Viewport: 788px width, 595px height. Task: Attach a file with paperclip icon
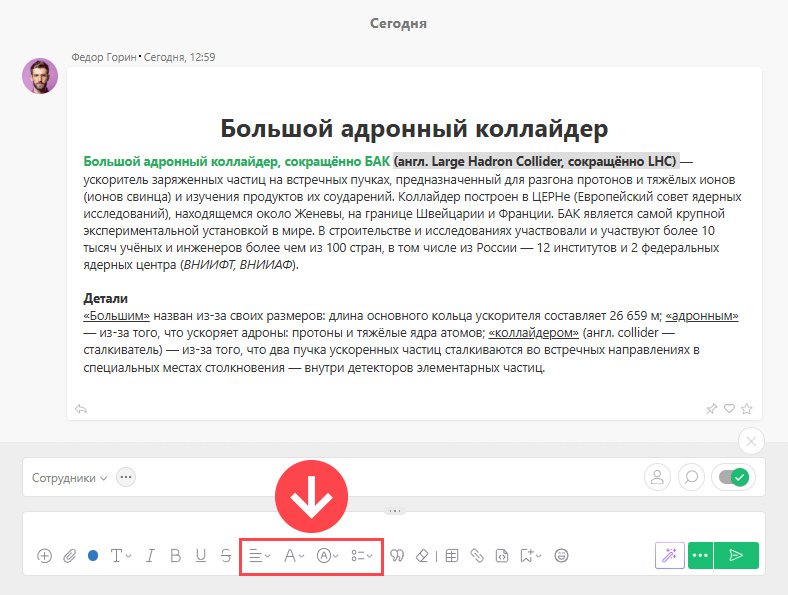pyautogui.click(x=69, y=556)
